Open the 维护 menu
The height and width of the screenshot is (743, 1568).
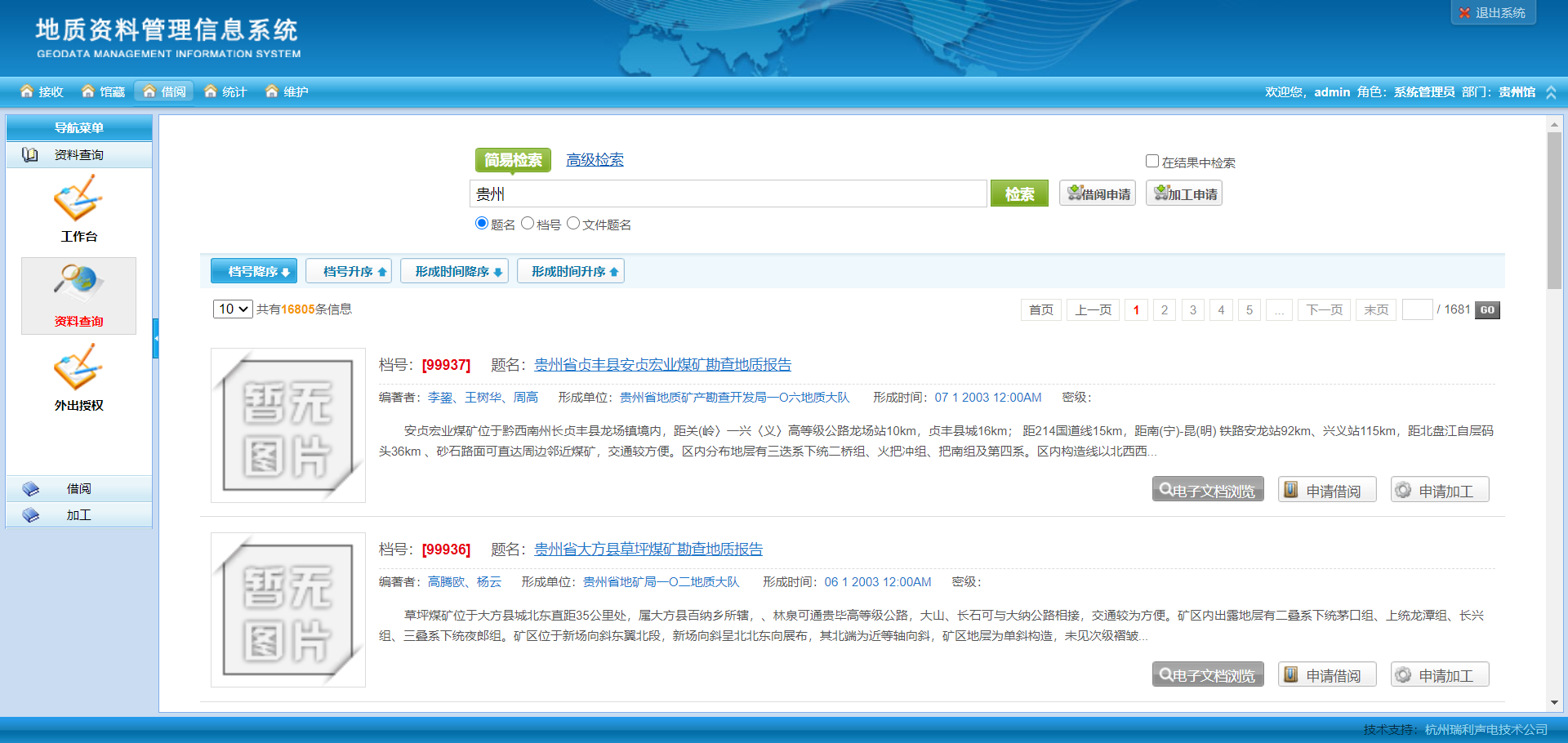[287, 91]
